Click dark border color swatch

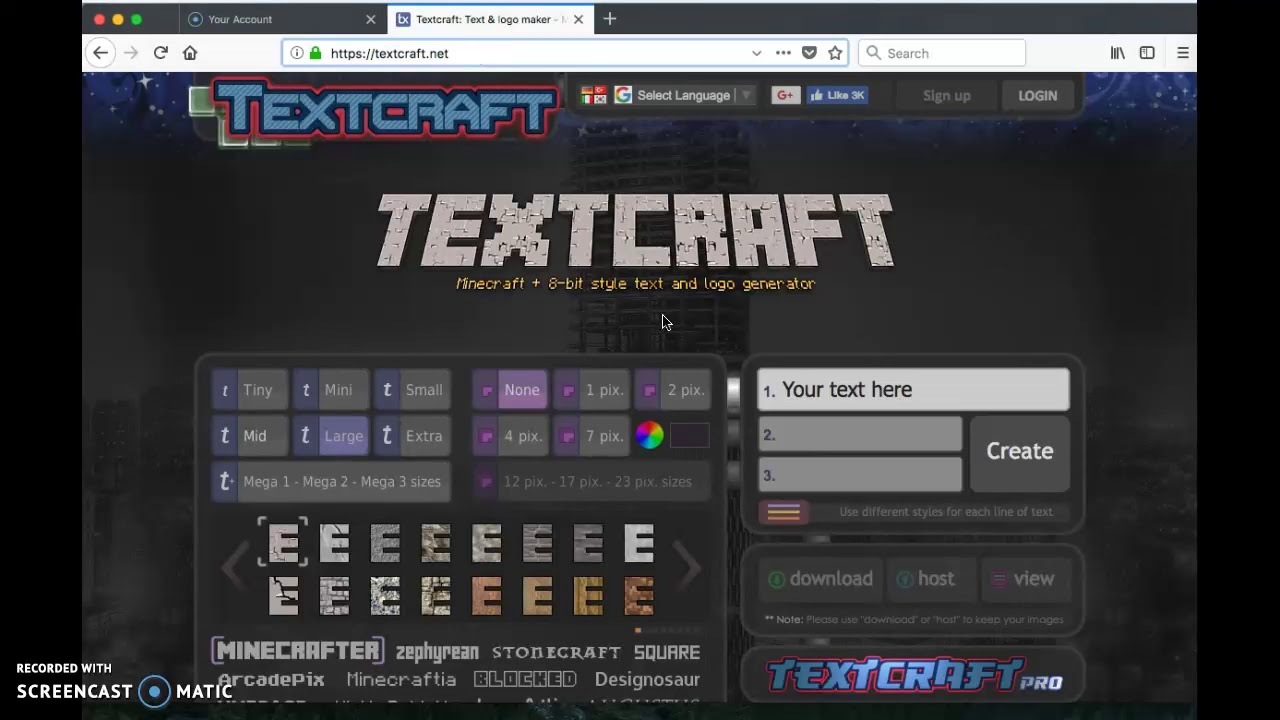(x=689, y=435)
